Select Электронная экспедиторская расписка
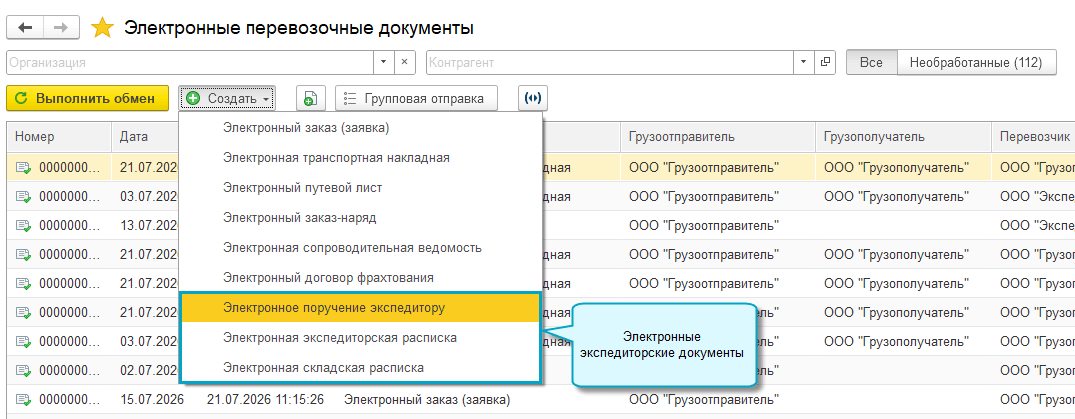 360,338
